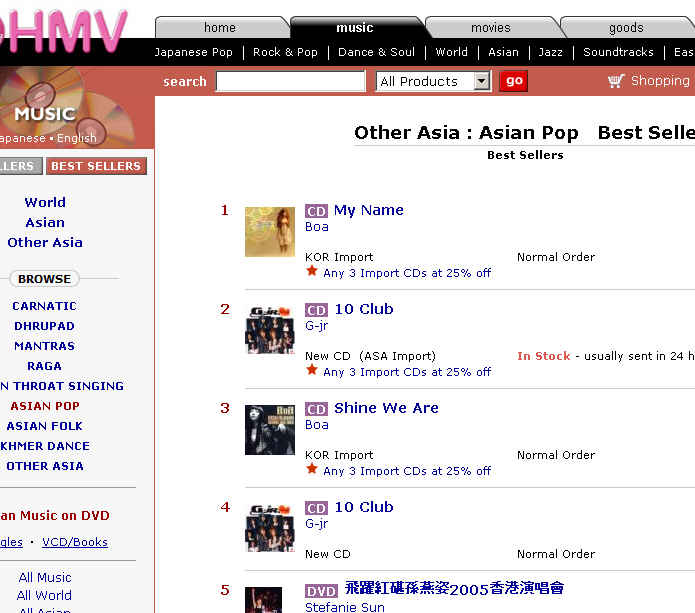Click CD format icon next to My Name
Image resolution: width=695 pixels, height=613 pixels.
point(316,211)
